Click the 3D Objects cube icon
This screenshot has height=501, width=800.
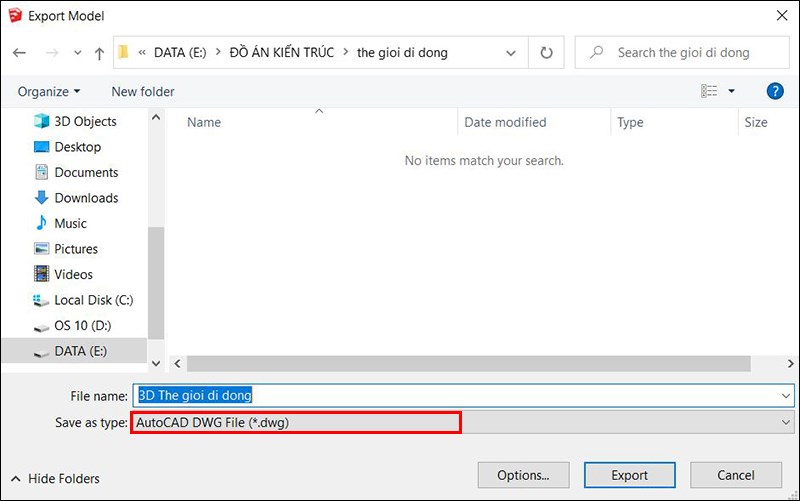(41, 121)
